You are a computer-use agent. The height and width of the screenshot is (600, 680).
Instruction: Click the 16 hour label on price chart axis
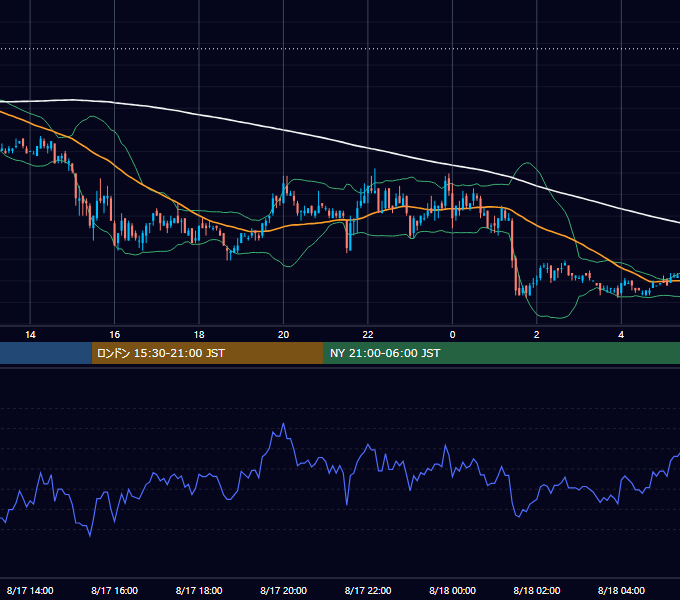coord(114,335)
